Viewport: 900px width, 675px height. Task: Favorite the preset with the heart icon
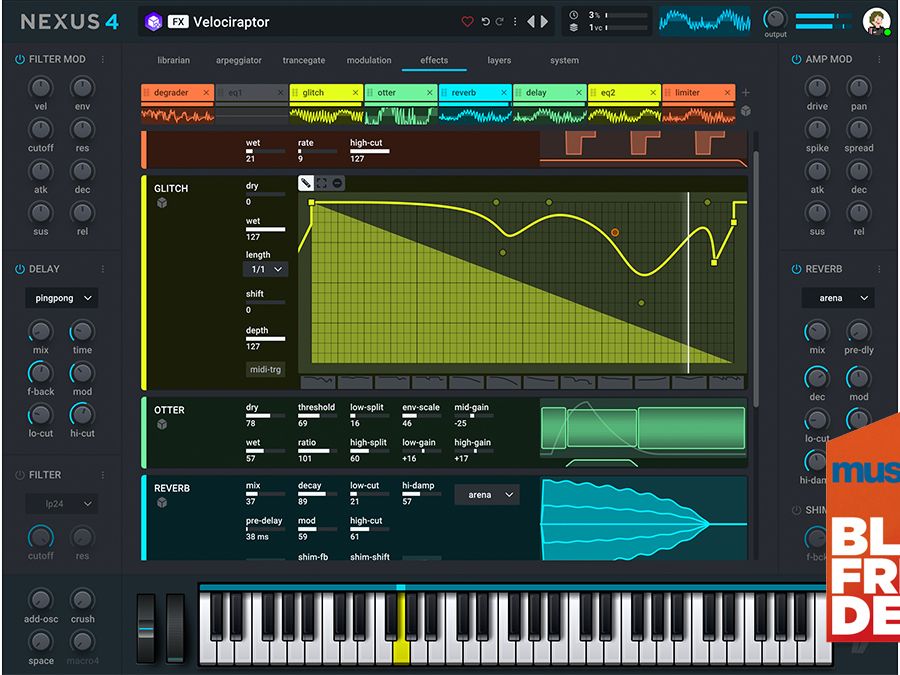coord(467,22)
